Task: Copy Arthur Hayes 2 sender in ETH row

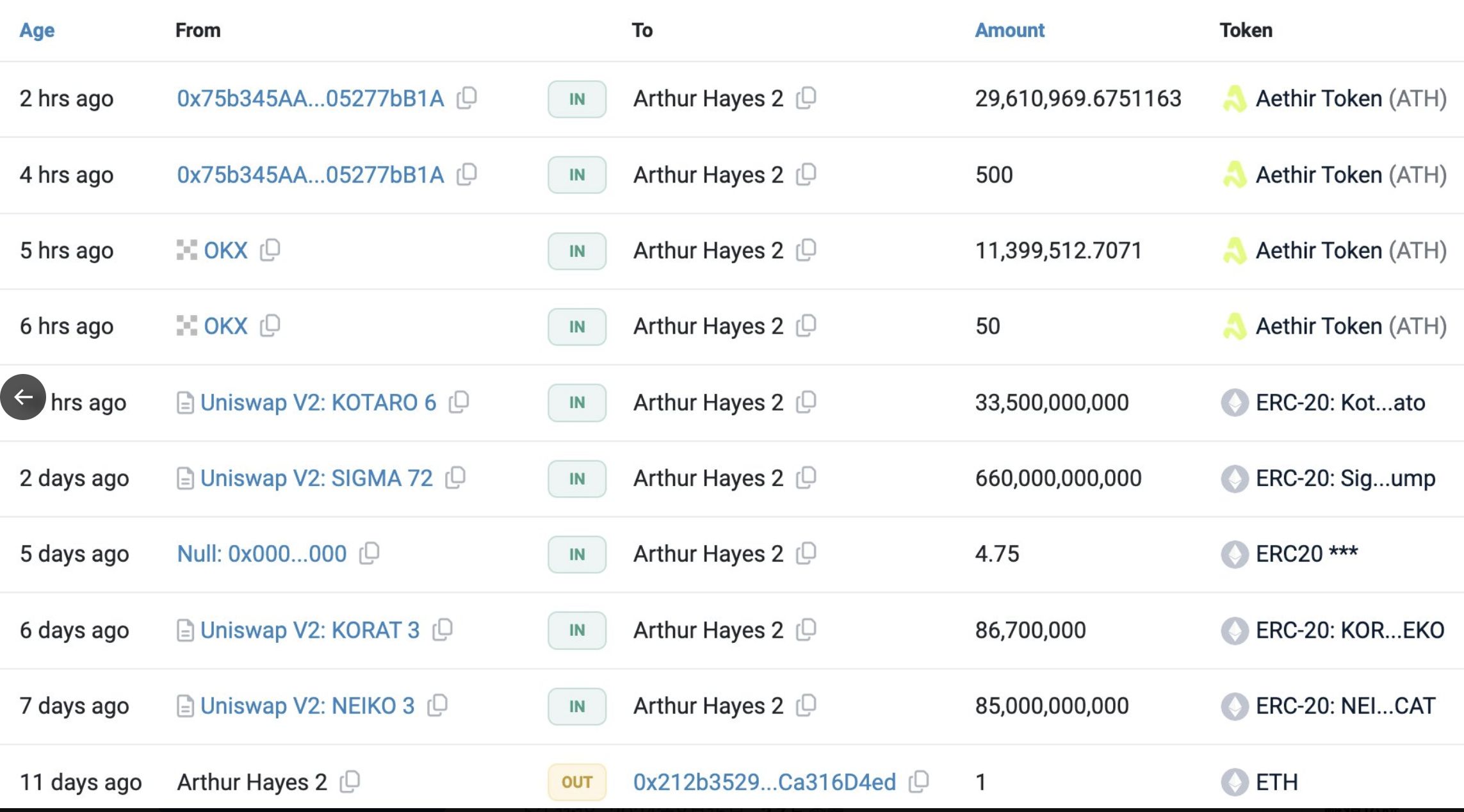Action: 350,781
